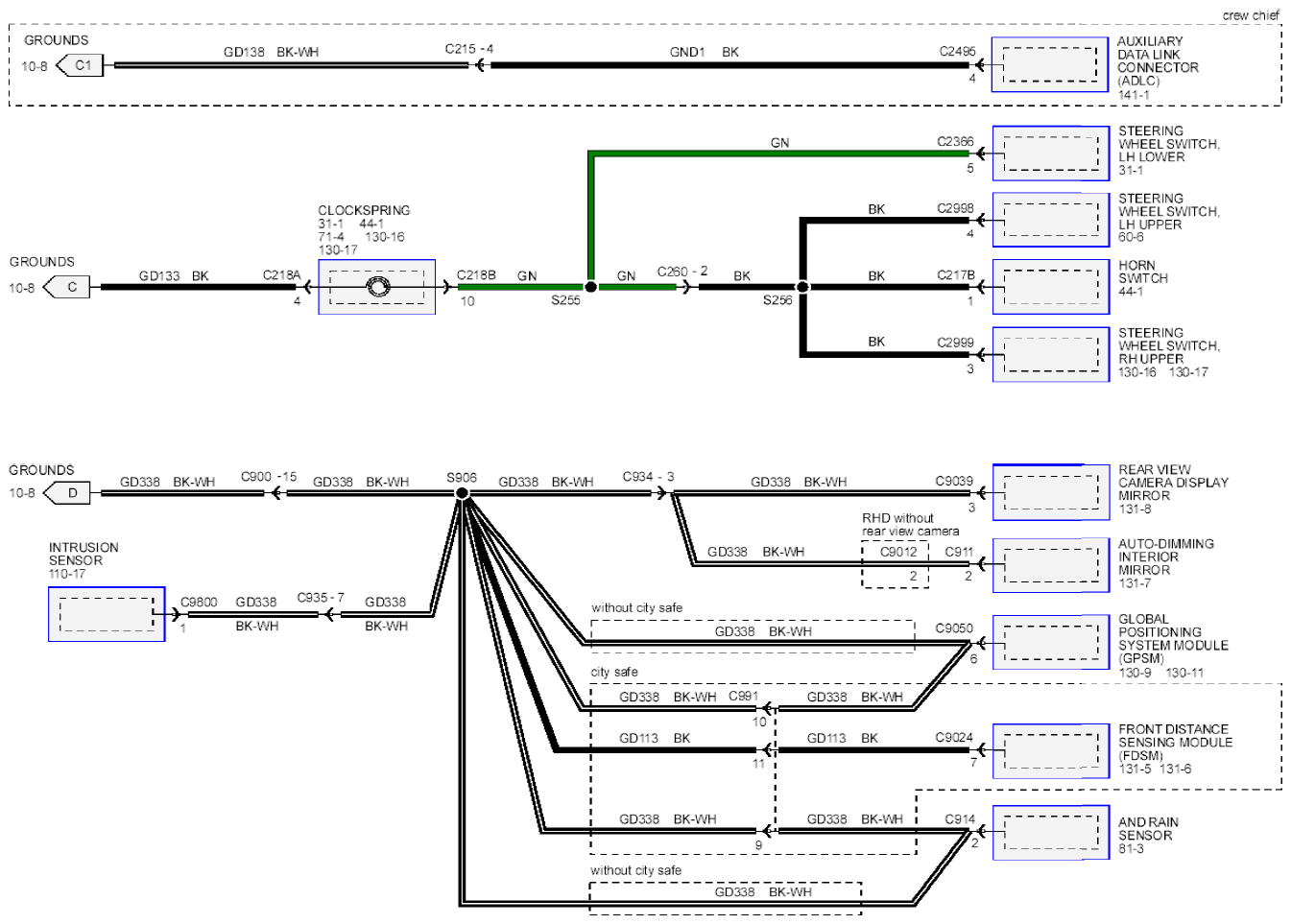Open page reference 31-1 under LH Lower switch
This screenshot has height=924, width=1291.
coord(1131,171)
